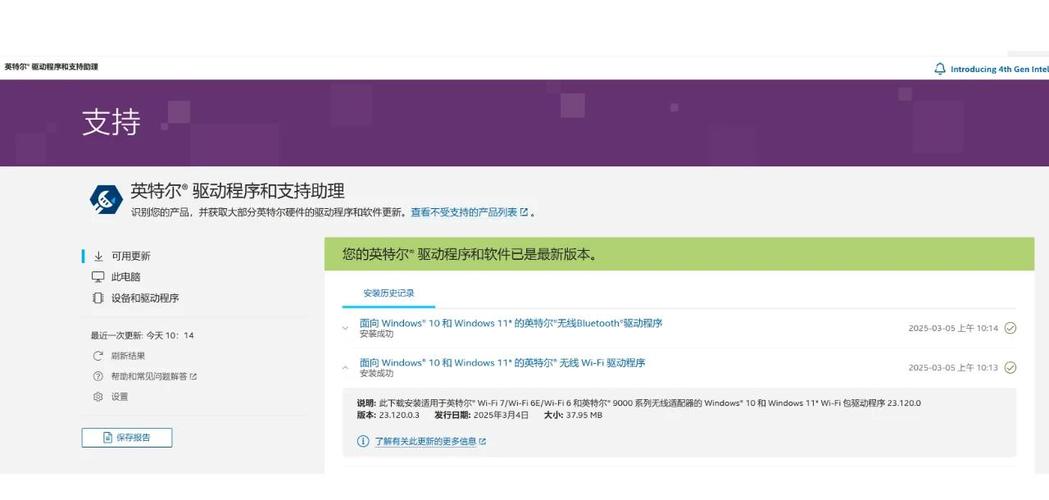Click 安装成功 under the Bluetooth driver
Screen dimensions: 1049x500
pyautogui.click(x=377, y=333)
